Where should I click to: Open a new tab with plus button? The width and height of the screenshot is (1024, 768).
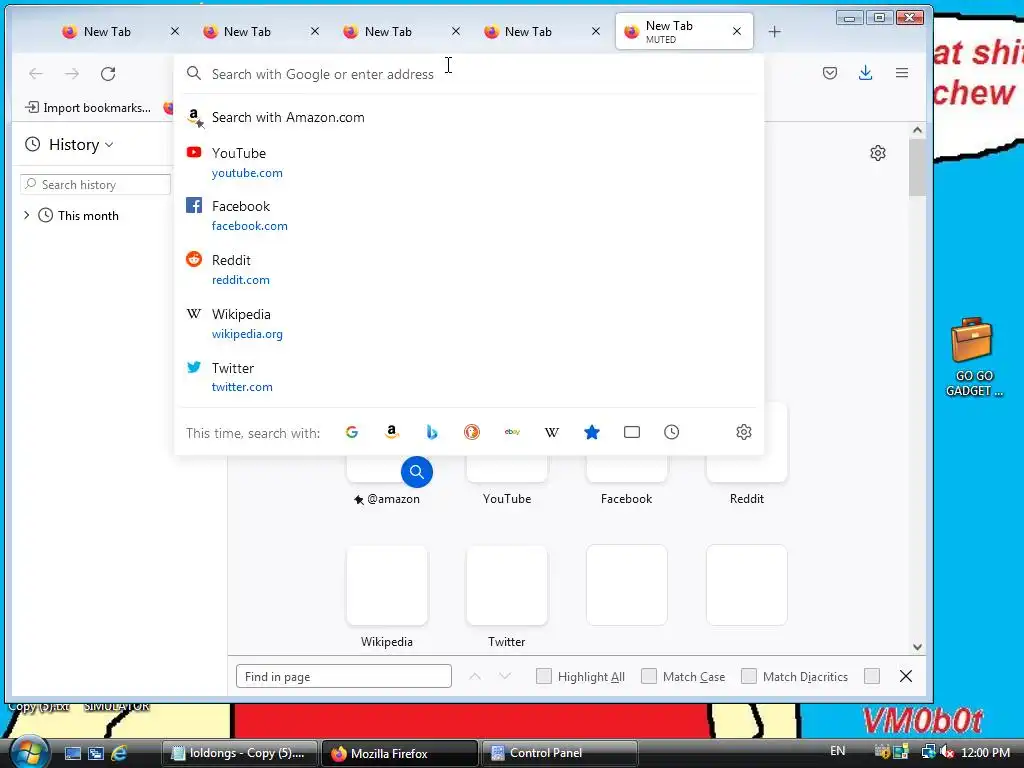tap(775, 31)
